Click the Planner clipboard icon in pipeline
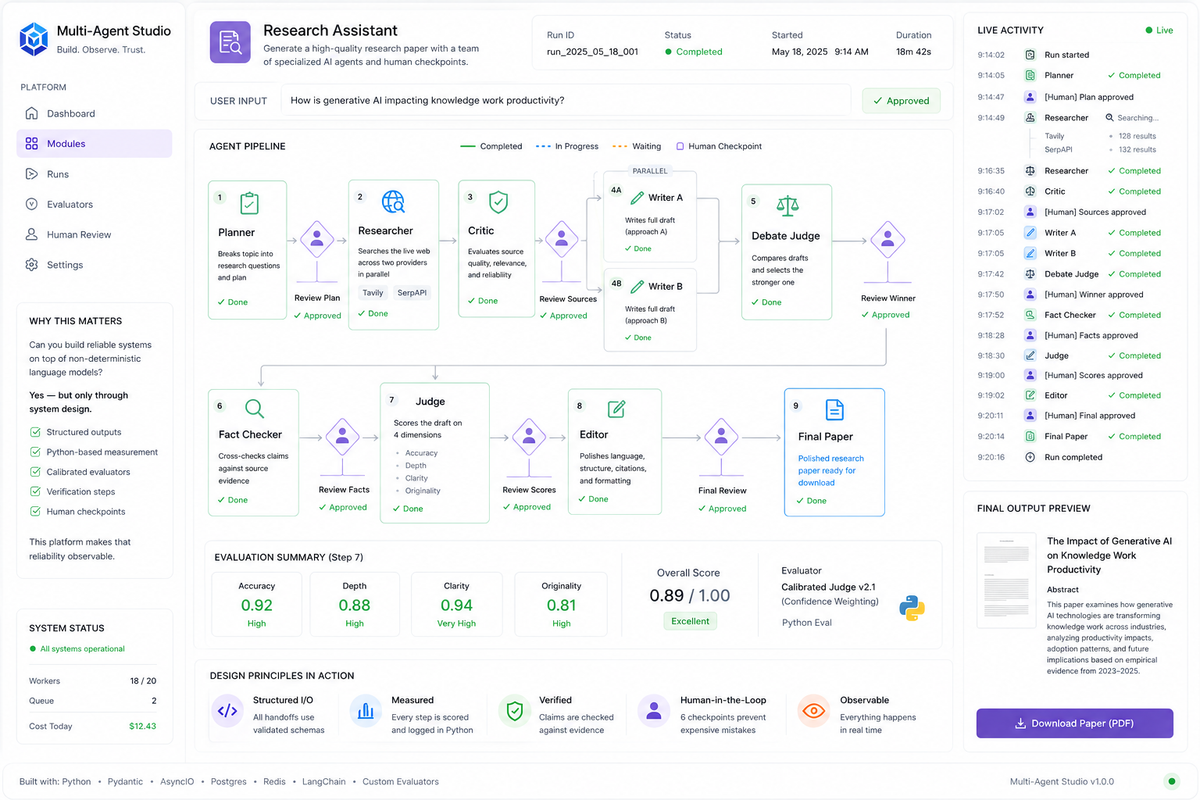Viewport: 1200px width, 800px height. point(248,203)
